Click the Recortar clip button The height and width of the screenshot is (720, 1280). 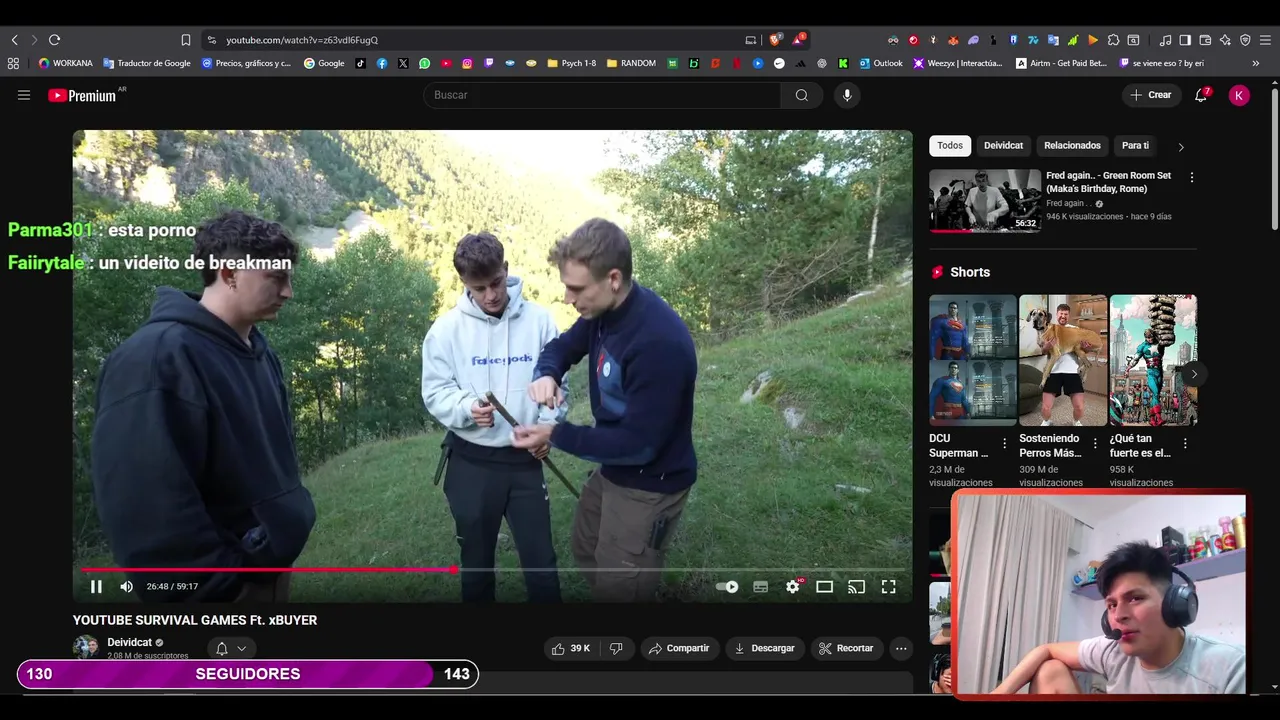tap(846, 649)
